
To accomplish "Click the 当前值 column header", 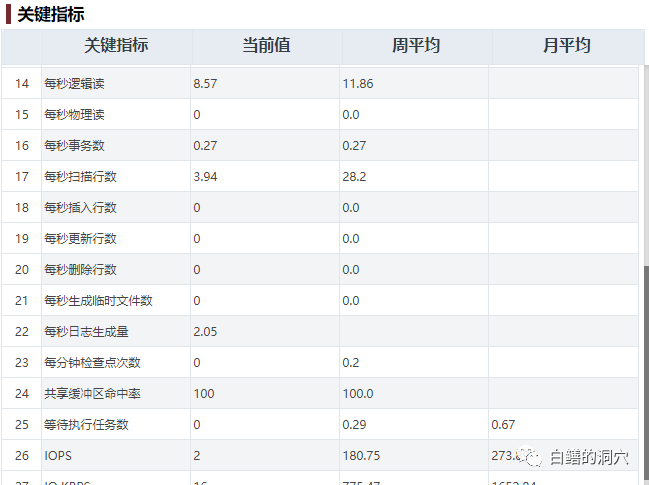I will [x=266, y=46].
